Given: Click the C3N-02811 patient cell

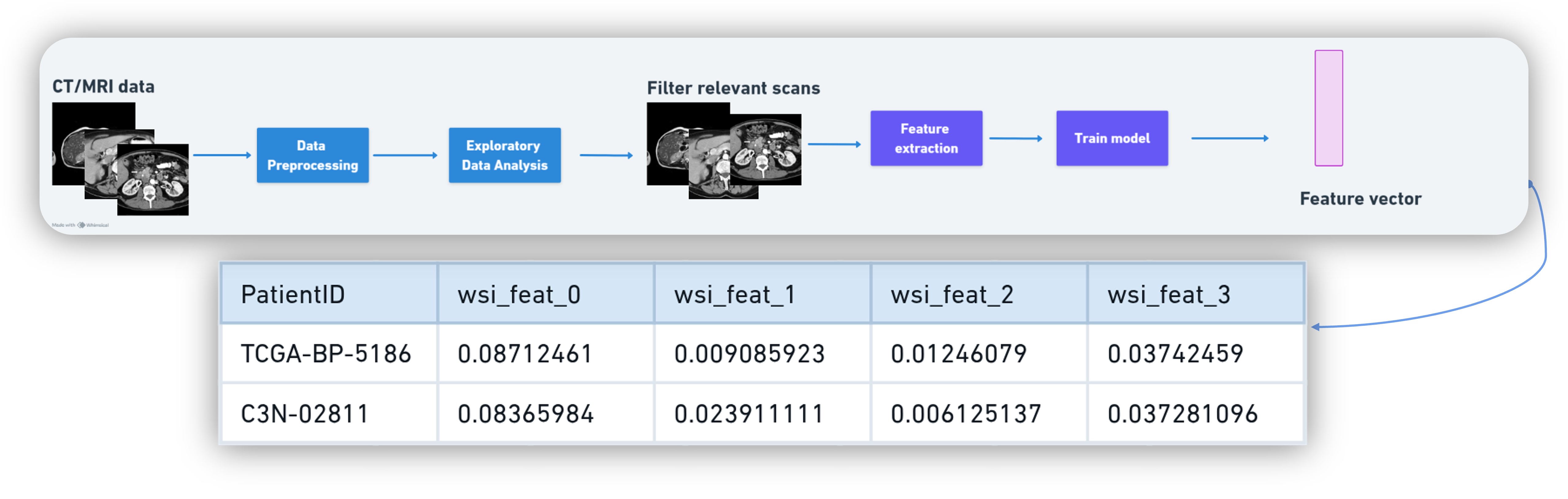Looking at the screenshot, I should coord(329,414).
